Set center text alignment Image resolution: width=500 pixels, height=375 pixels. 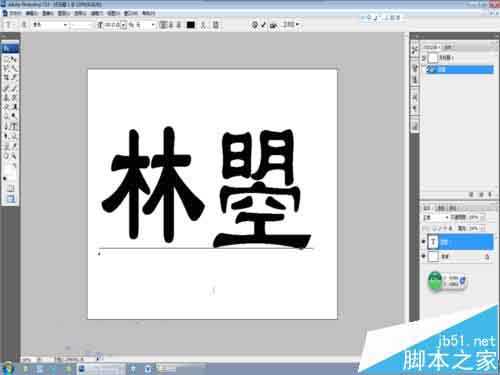tap(171, 25)
